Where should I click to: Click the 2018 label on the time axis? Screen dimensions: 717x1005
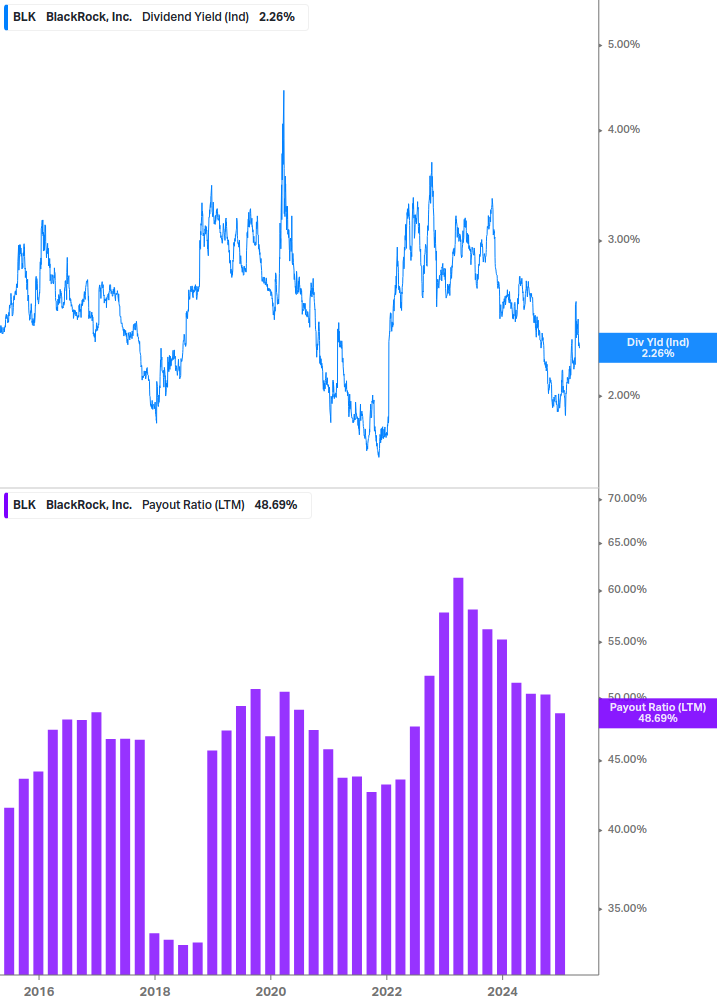[155, 992]
